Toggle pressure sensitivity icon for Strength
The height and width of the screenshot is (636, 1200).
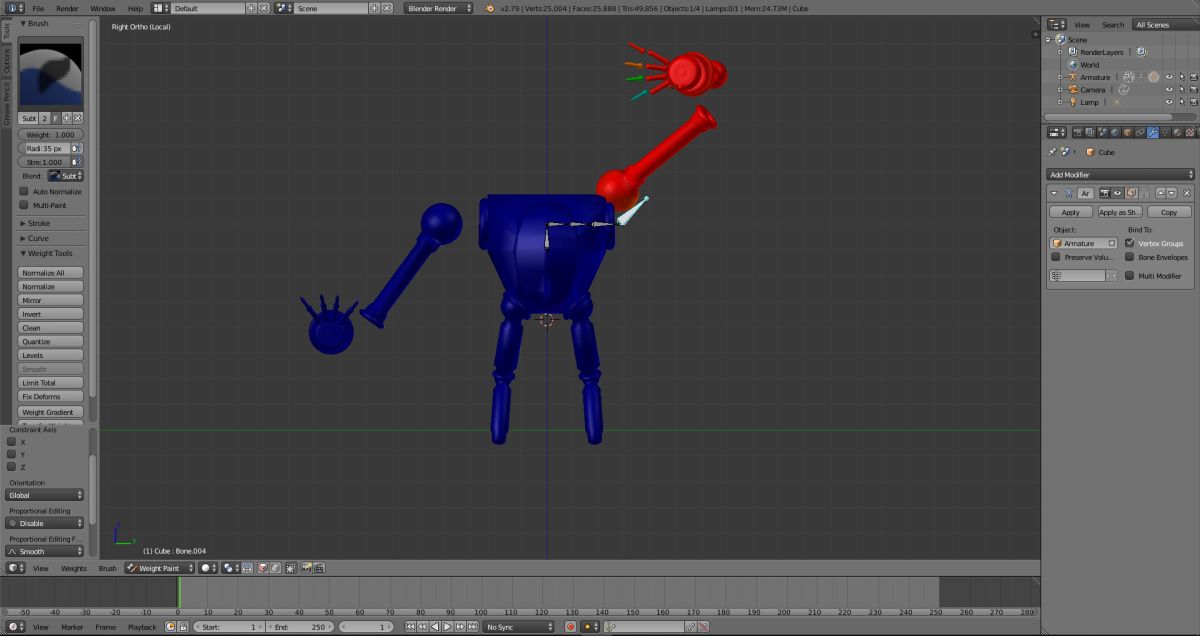77,162
